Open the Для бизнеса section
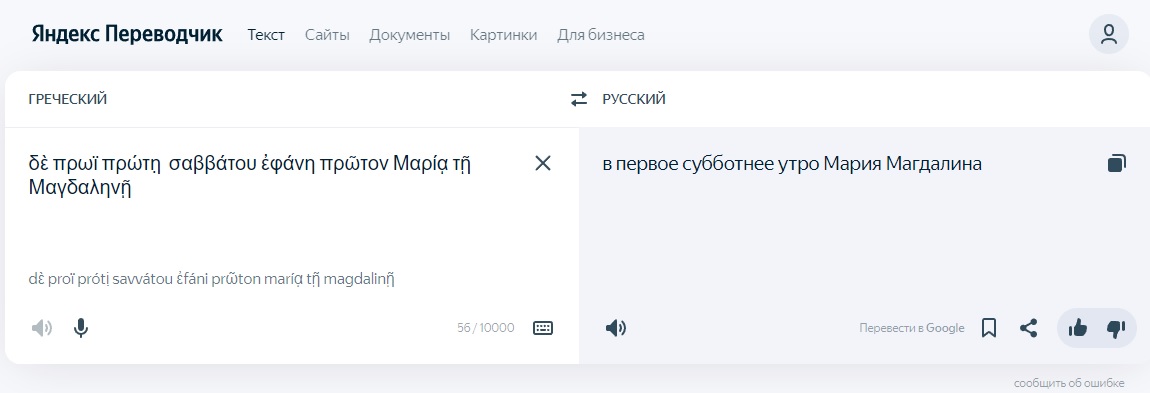This screenshot has width=1150, height=393. coord(601,34)
